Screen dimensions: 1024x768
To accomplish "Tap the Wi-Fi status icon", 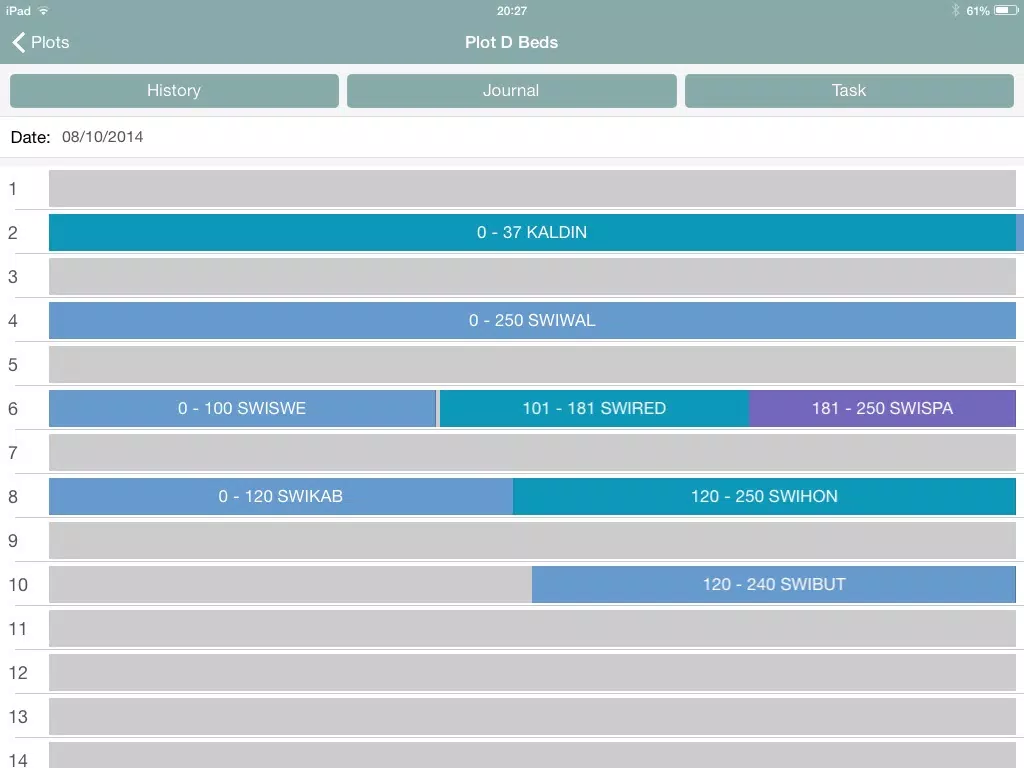I will tap(43, 10).
